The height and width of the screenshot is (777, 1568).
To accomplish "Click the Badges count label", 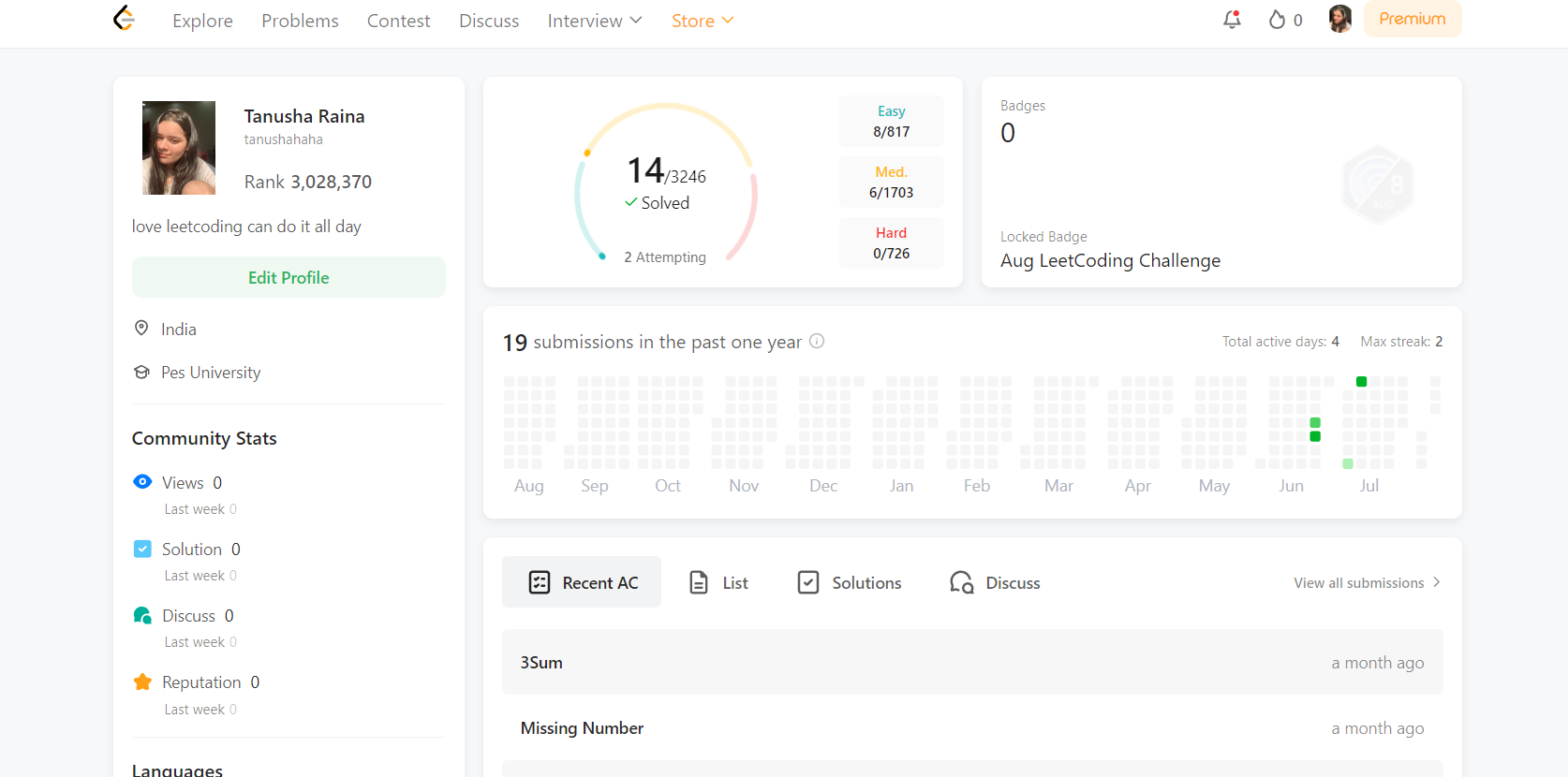I will click(1023, 106).
